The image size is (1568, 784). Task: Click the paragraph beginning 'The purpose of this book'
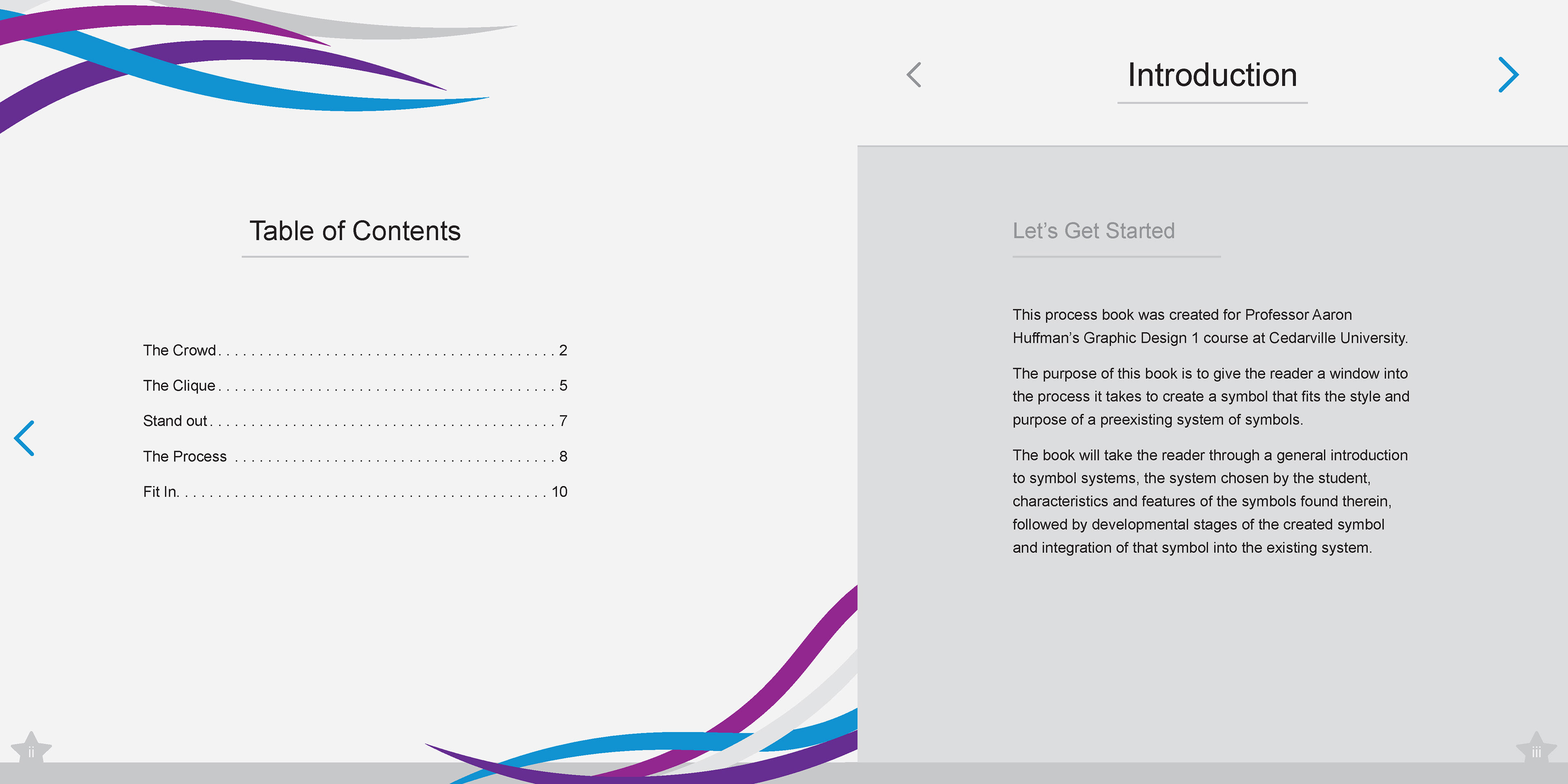pyautogui.click(x=1211, y=396)
